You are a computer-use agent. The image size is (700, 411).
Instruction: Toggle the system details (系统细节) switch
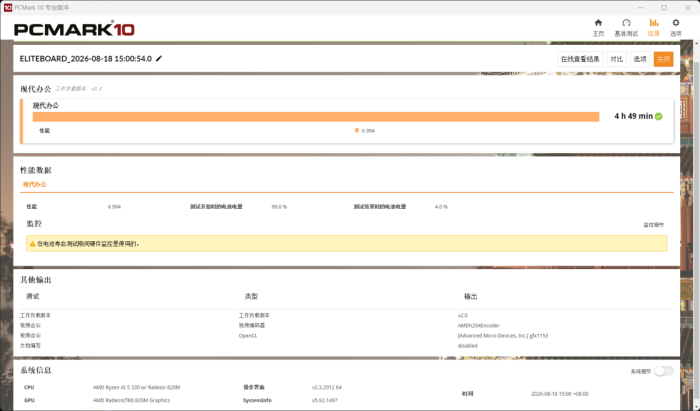point(663,371)
